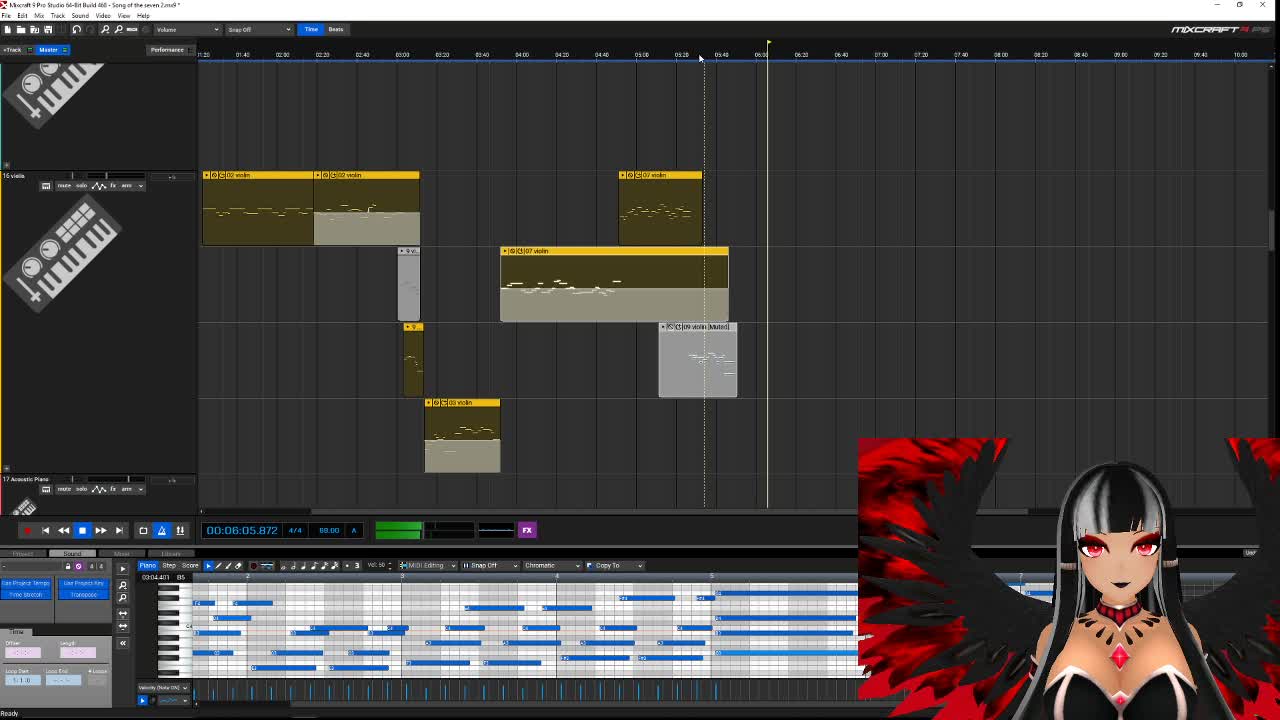The width and height of the screenshot is (1280, 720).
Task: Open the Mix menu
Action: tap(39, 16)
